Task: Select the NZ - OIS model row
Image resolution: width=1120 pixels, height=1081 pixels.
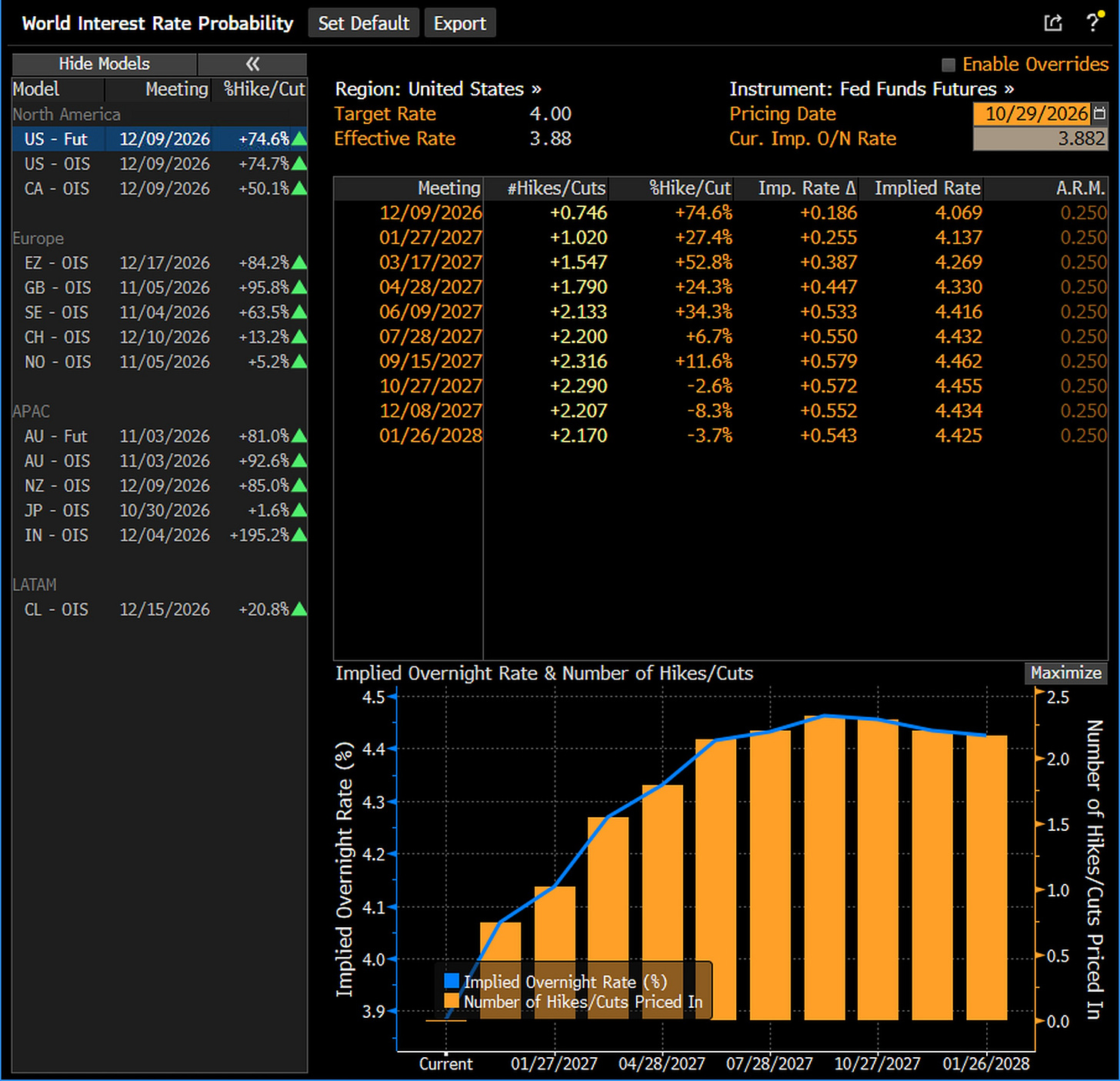Action: click(160, 485)
